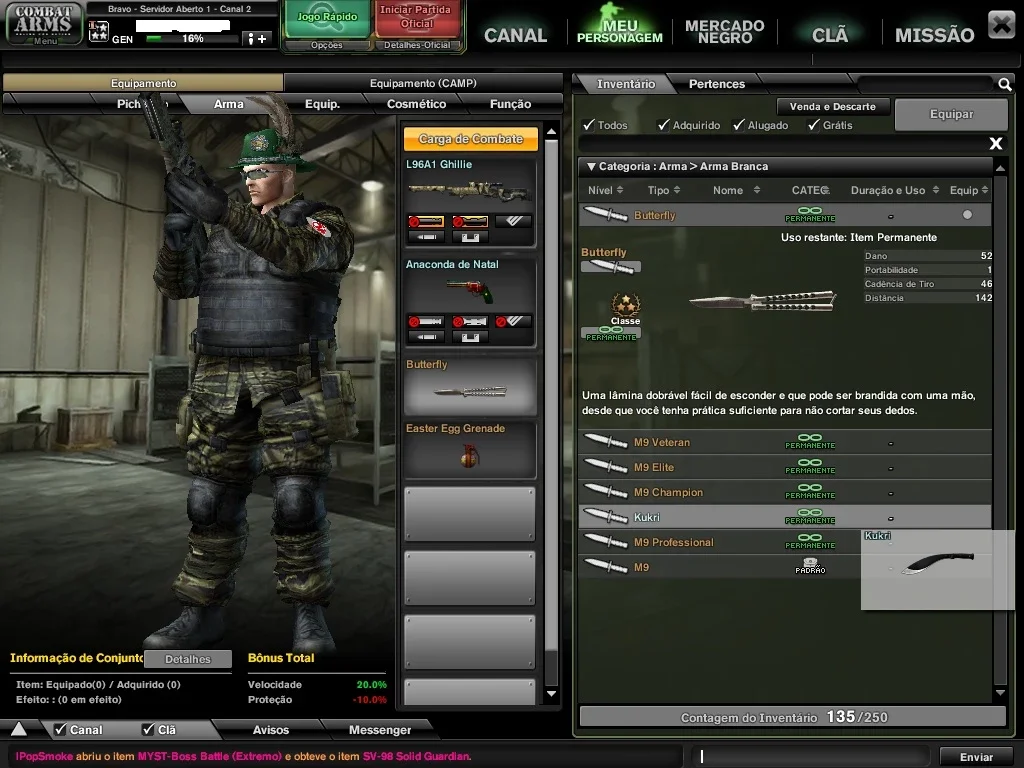Click the M9 Veteran knife icon
Viewport: 1024px width, 768px height.
point(605,442)
